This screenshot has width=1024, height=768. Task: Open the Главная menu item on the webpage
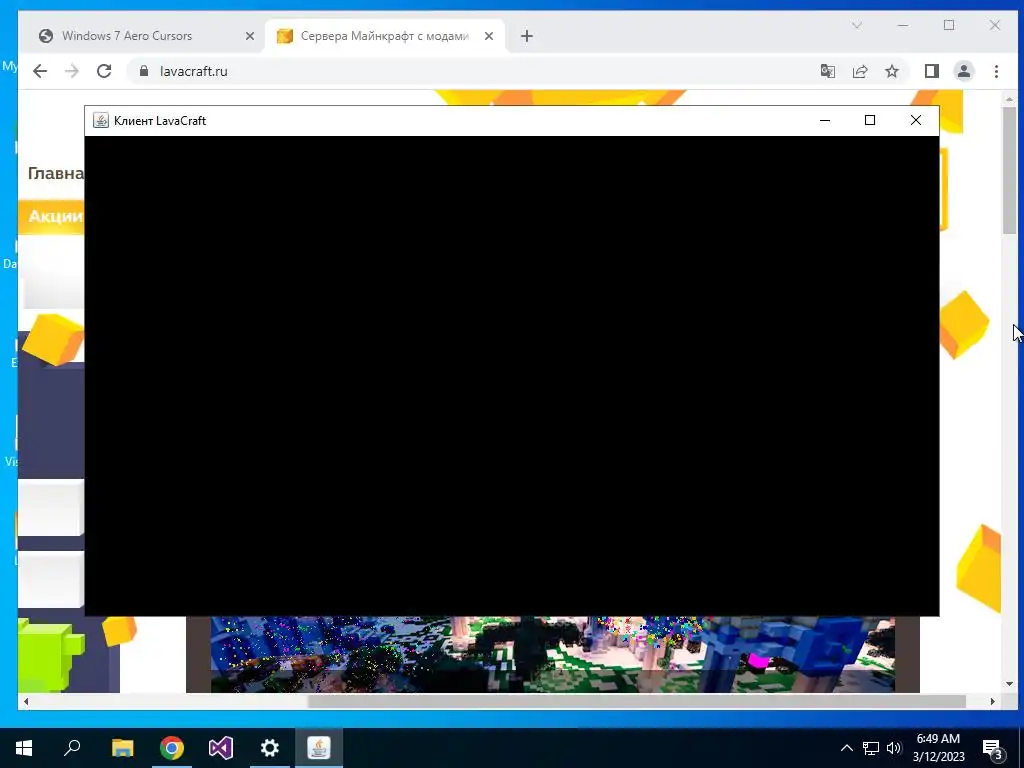56,173
